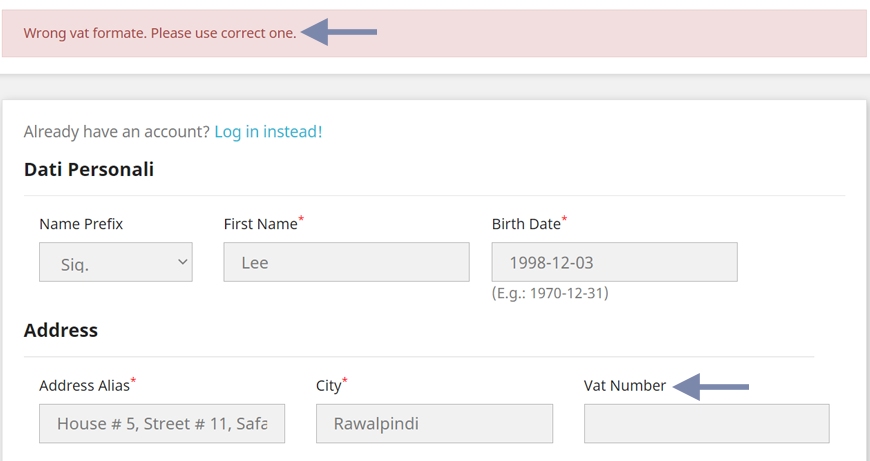Open the Name Prefix dropdown showing Sig.

[x=115, y=262]
